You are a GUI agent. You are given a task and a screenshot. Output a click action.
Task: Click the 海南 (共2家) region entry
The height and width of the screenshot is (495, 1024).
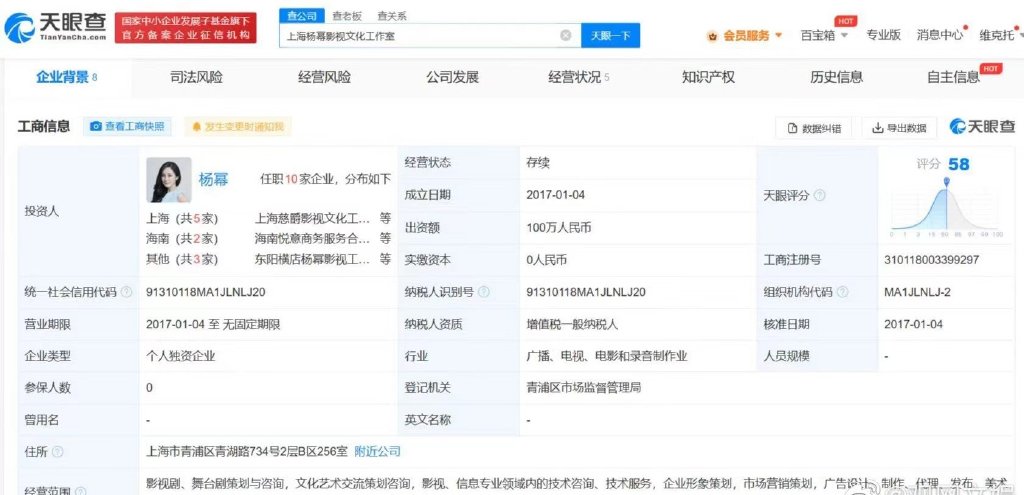(x=182, y=238)
